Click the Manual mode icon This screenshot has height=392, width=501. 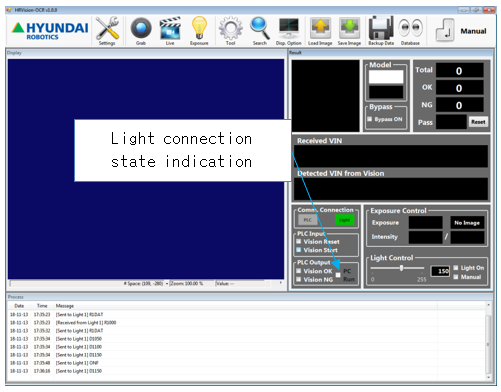445,31
